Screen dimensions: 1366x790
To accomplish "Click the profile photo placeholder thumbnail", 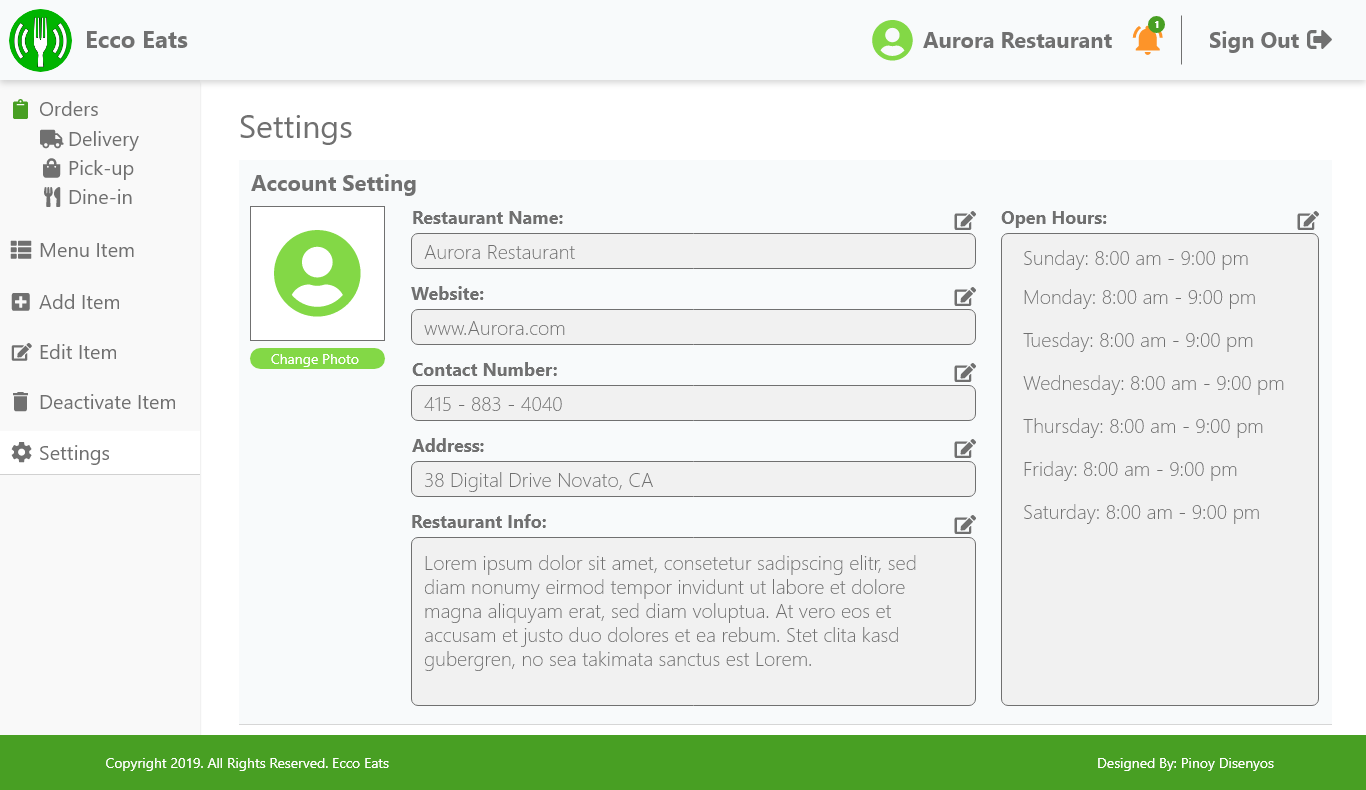I will (317, 273).
